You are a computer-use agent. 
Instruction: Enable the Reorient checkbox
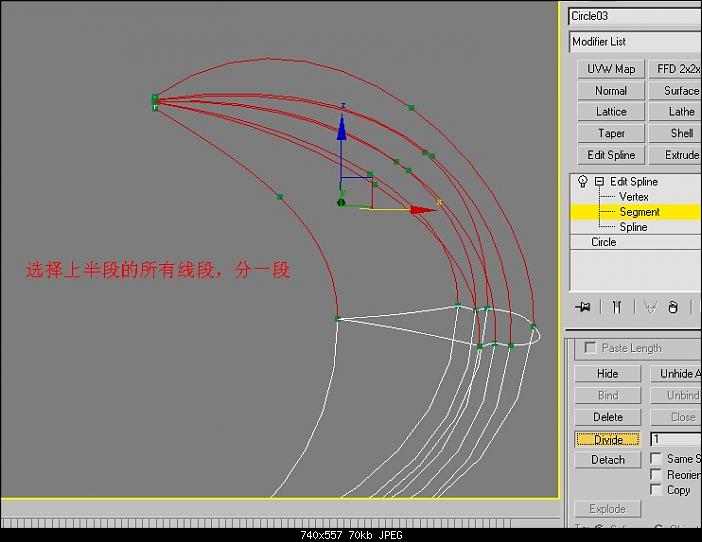(x=655, y=474)
